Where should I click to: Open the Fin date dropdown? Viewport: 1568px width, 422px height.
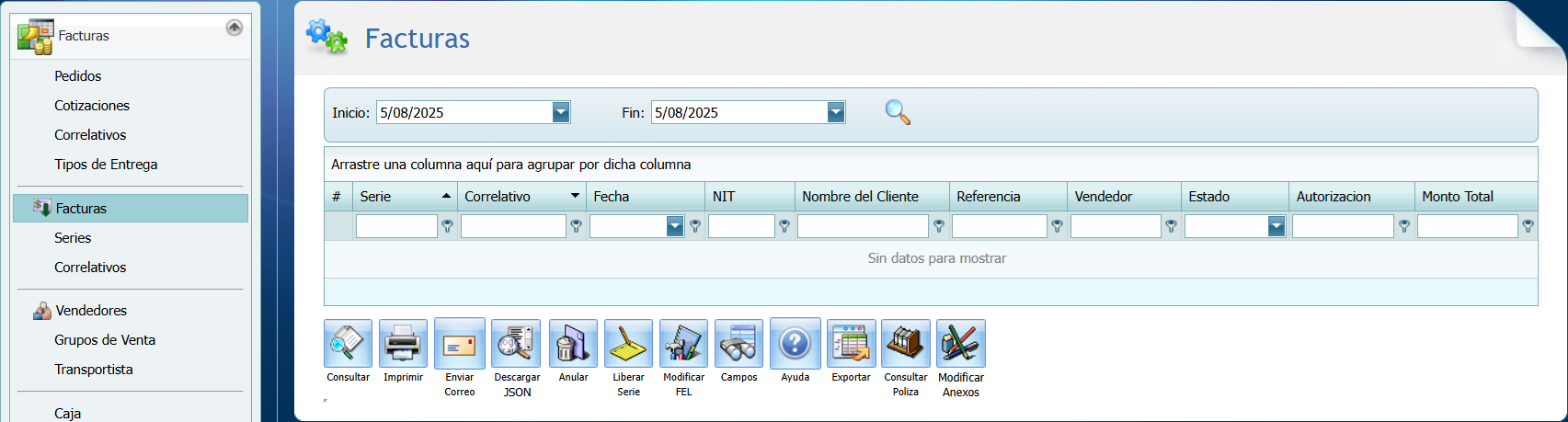[x=835, y=112]
